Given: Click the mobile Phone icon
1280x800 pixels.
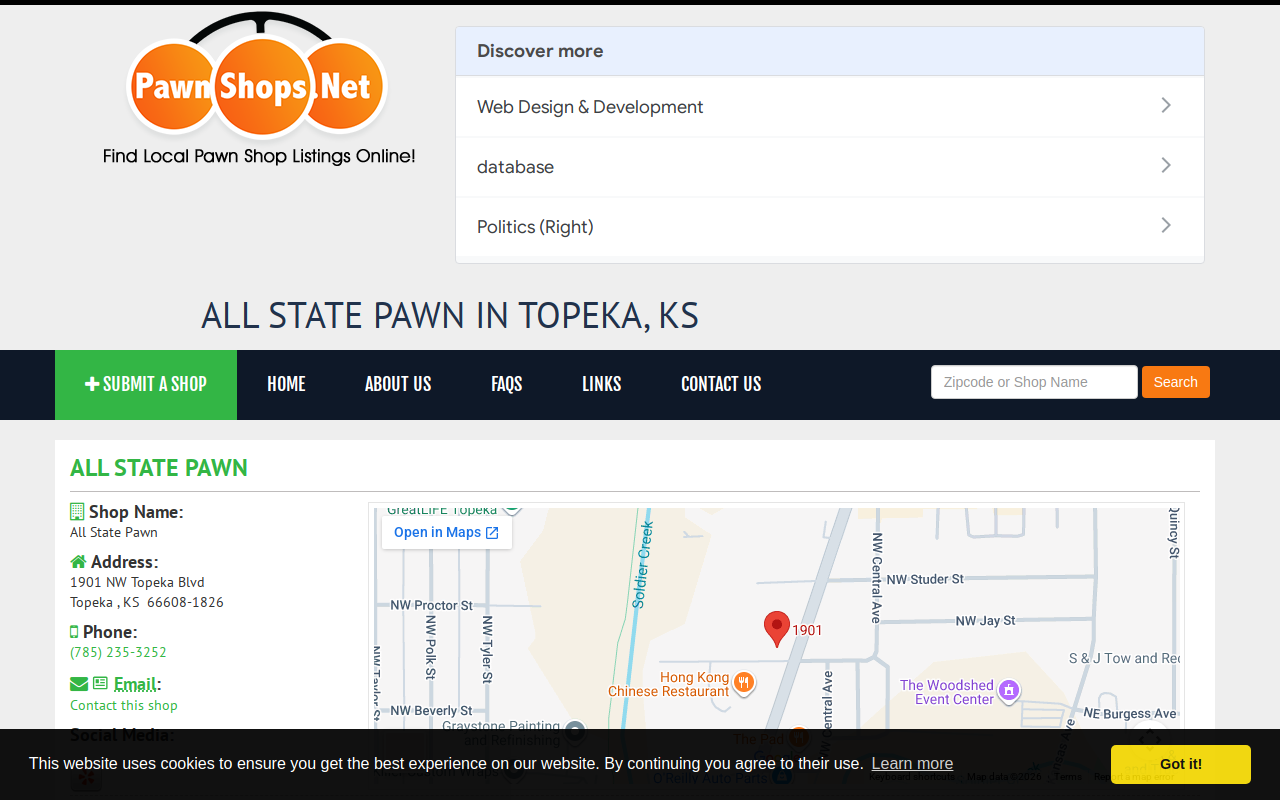Looking at the screenshot, I should click(x=74, y=631).
